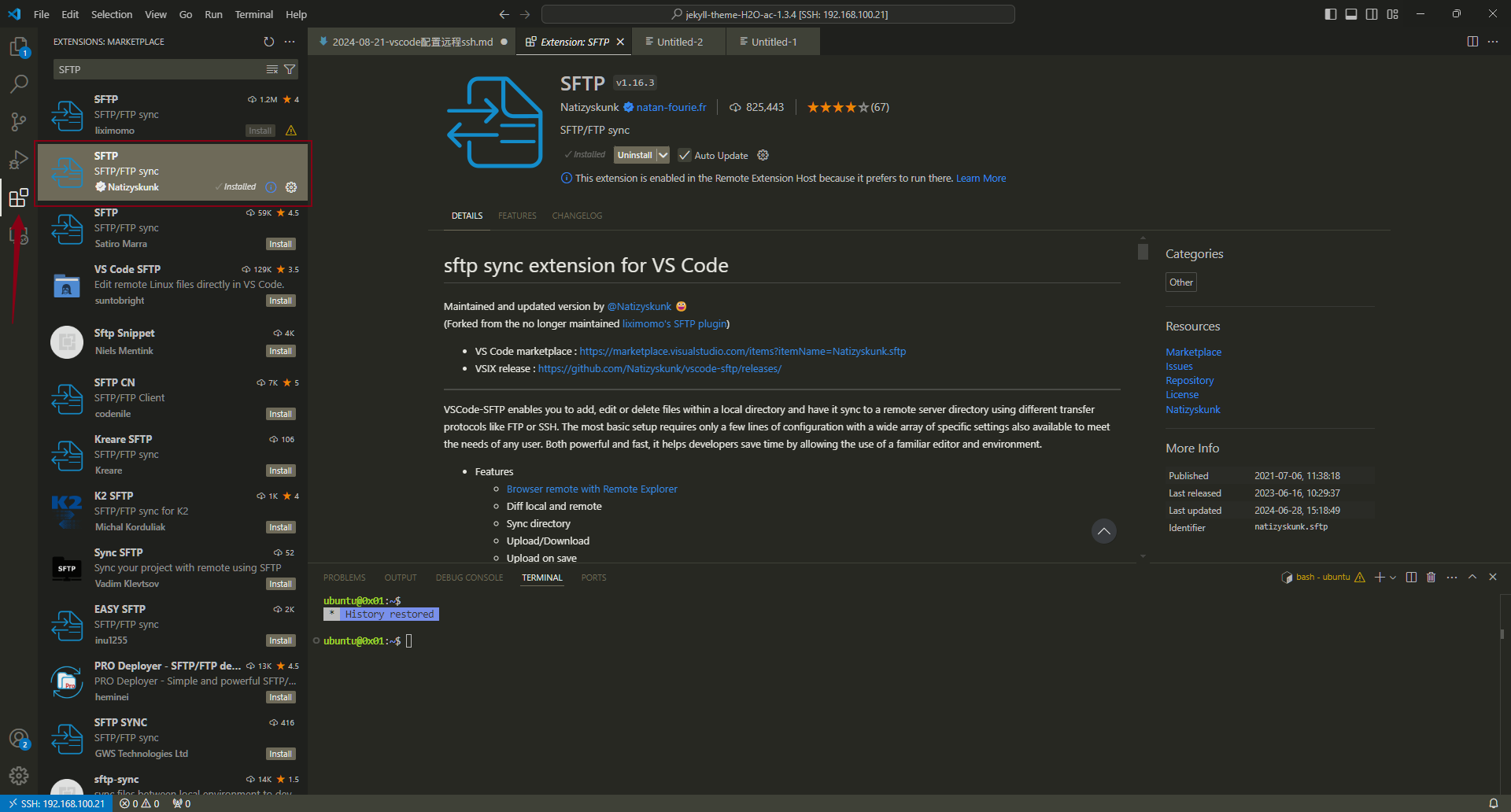Open extensions view more actions menu
The height and width of the screenshot is (812, 1511).
(290, 42)
